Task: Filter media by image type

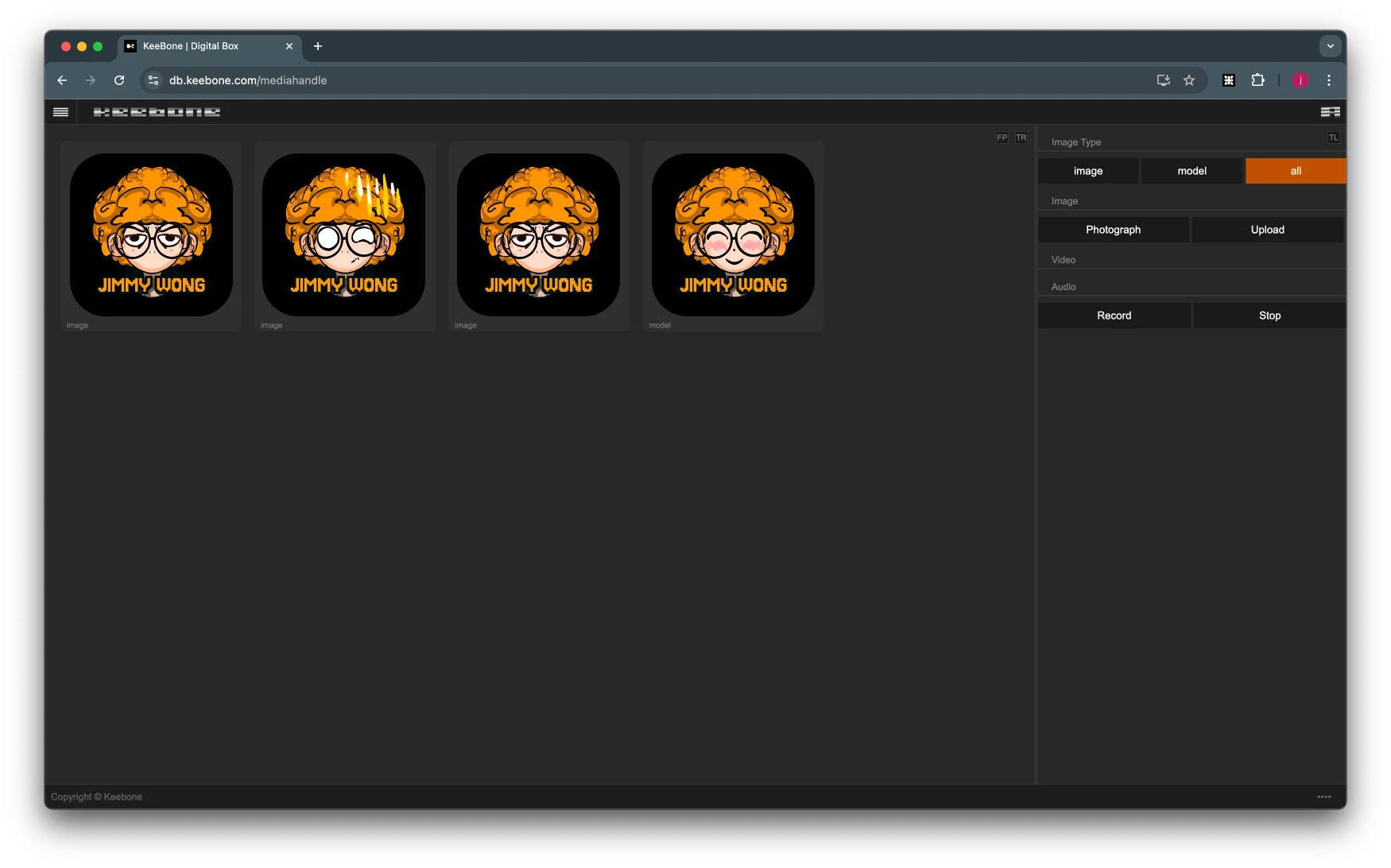Action: (x=1087, y=171)
